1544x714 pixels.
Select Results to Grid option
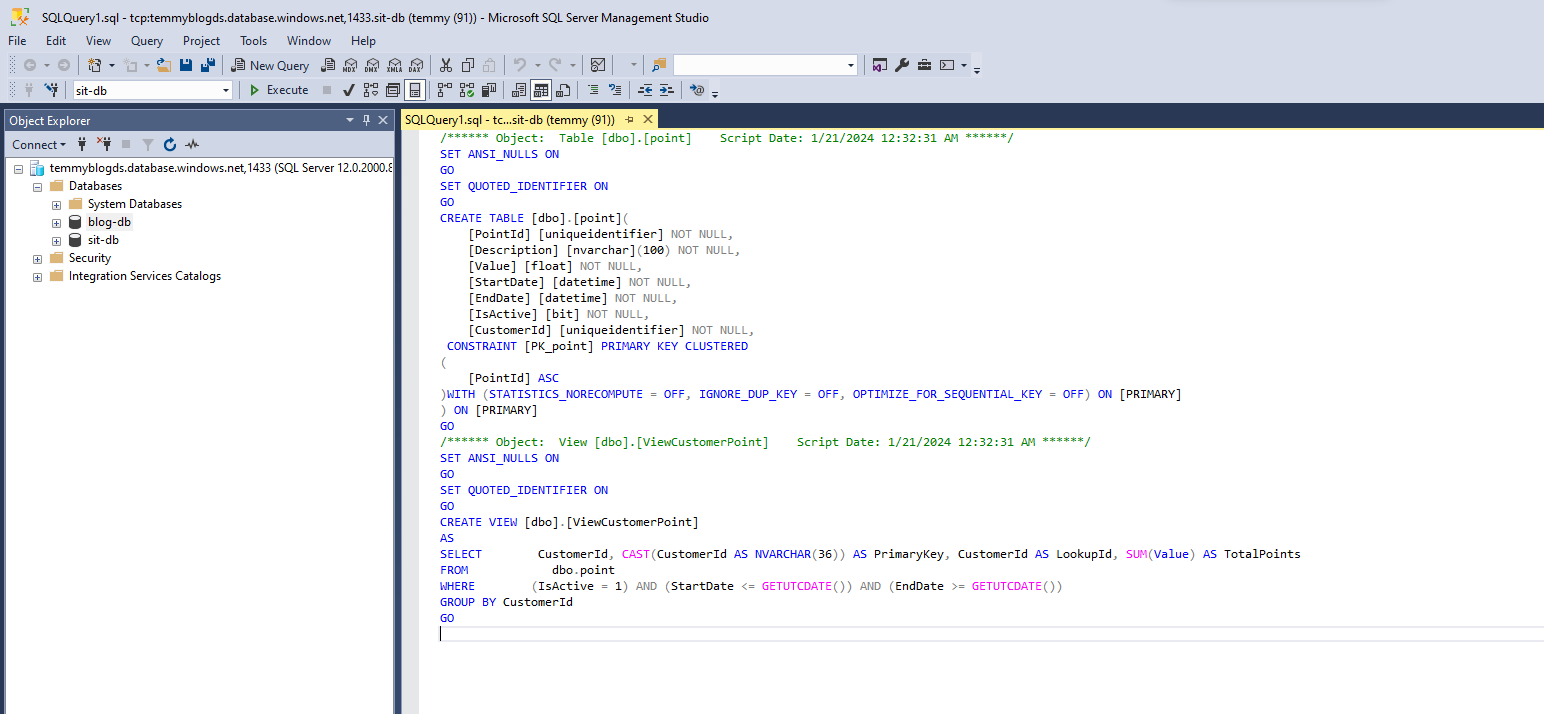point(541,90)
